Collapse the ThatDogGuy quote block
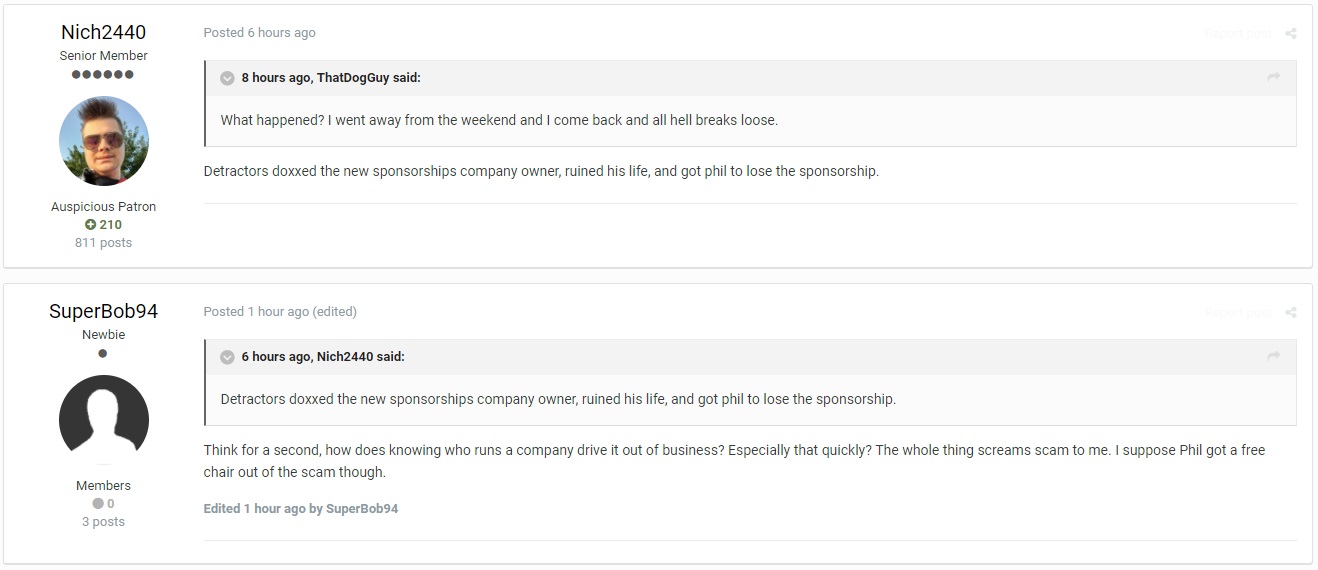 coord(227,78)
